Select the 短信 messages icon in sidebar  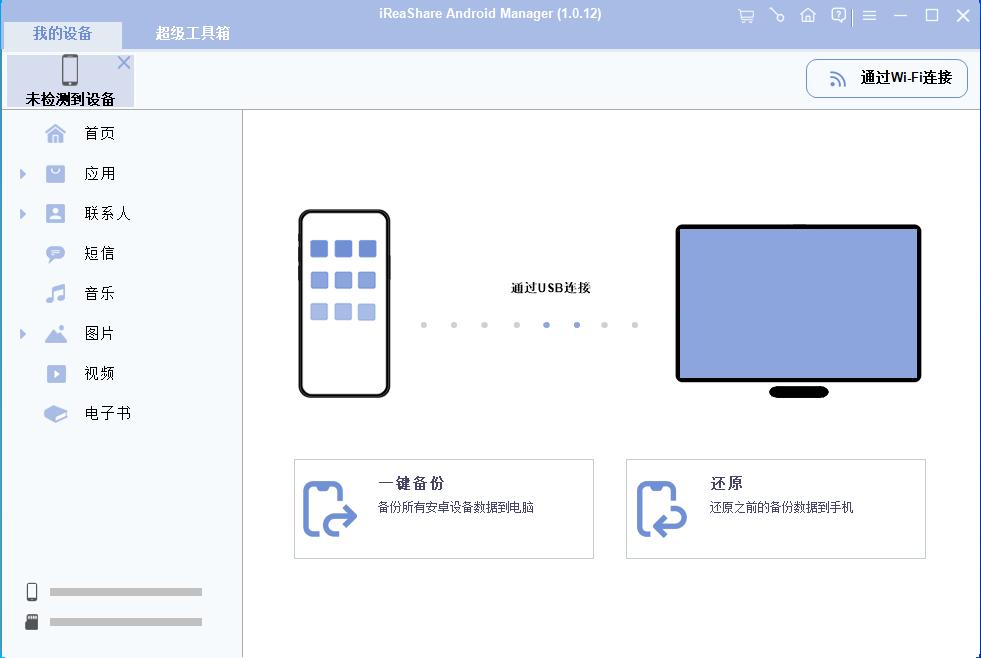tap(55, 253)
